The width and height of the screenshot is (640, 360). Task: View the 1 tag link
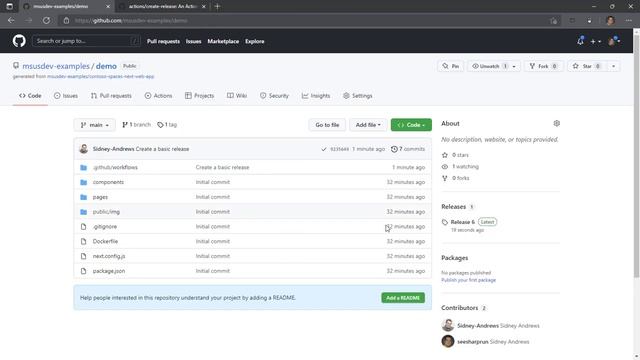(x=167, y=125)
